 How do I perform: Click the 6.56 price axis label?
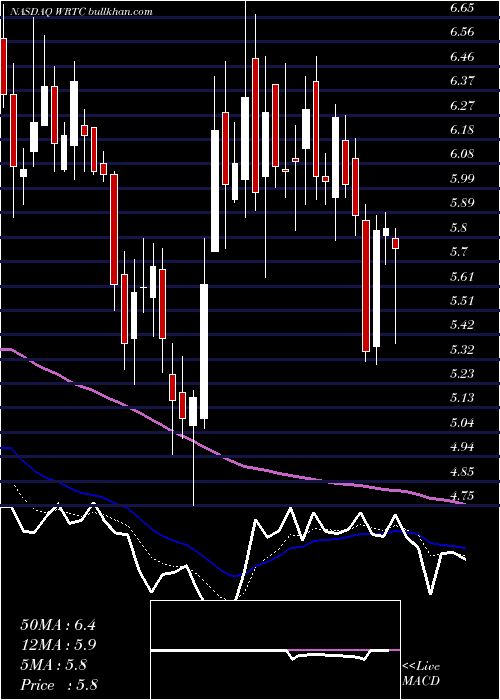click(462, 32)
